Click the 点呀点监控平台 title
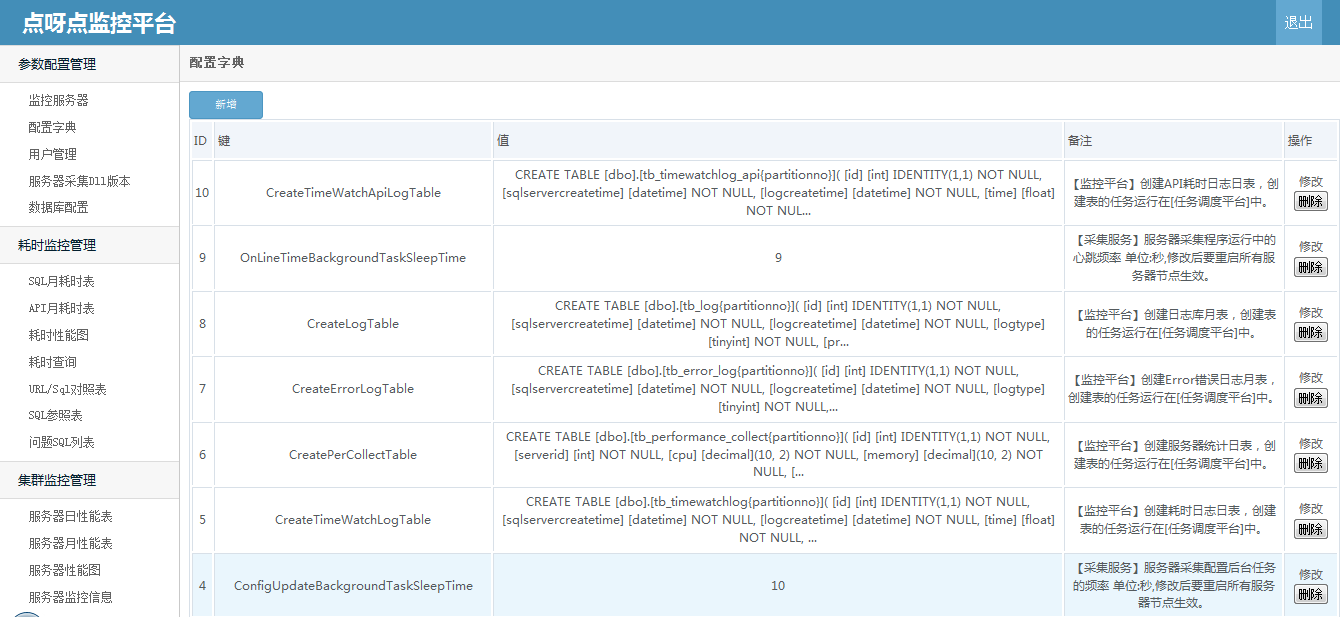1340x617 pixels. [99, 23]
